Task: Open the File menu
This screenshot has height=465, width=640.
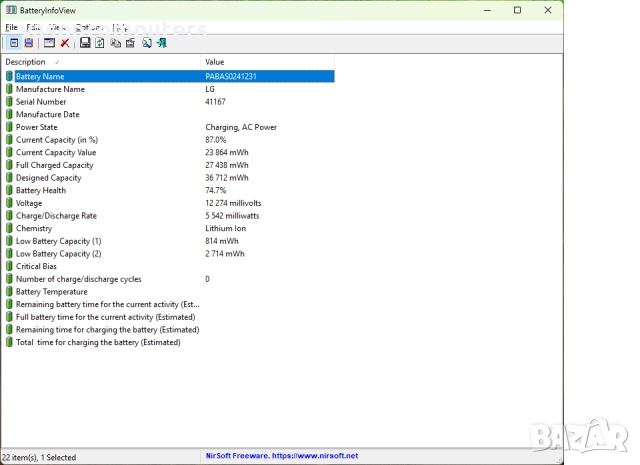Action: (11, 27)
